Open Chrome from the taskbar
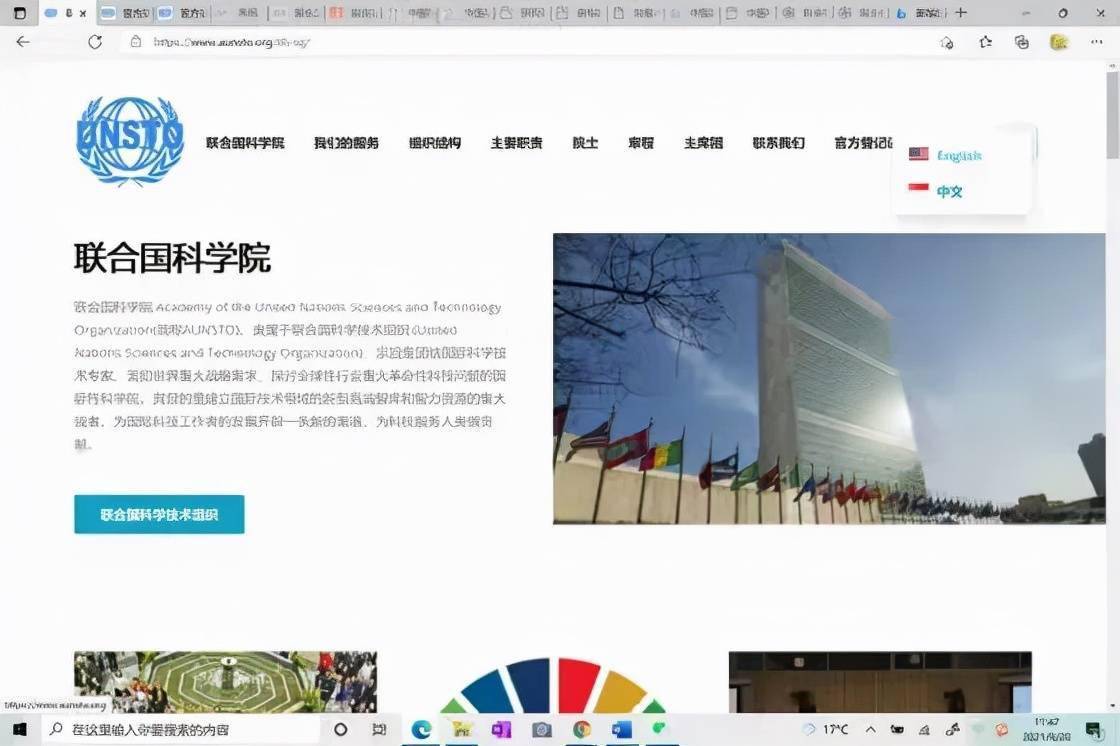This screenshot has width=1120, height=746. (x=581, y=730)
